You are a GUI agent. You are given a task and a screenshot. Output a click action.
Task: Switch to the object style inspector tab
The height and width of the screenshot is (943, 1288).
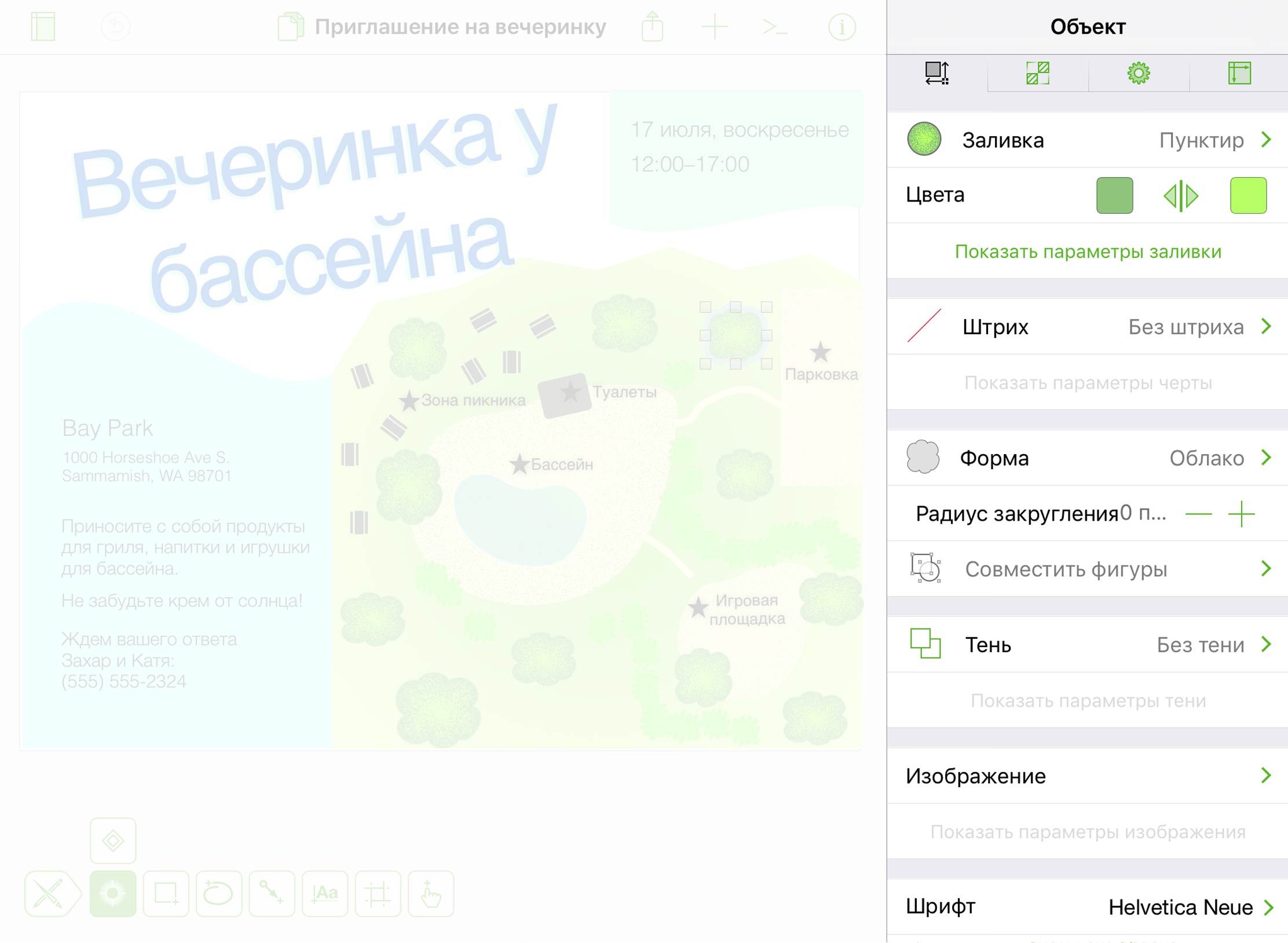[x=936, y=74]
